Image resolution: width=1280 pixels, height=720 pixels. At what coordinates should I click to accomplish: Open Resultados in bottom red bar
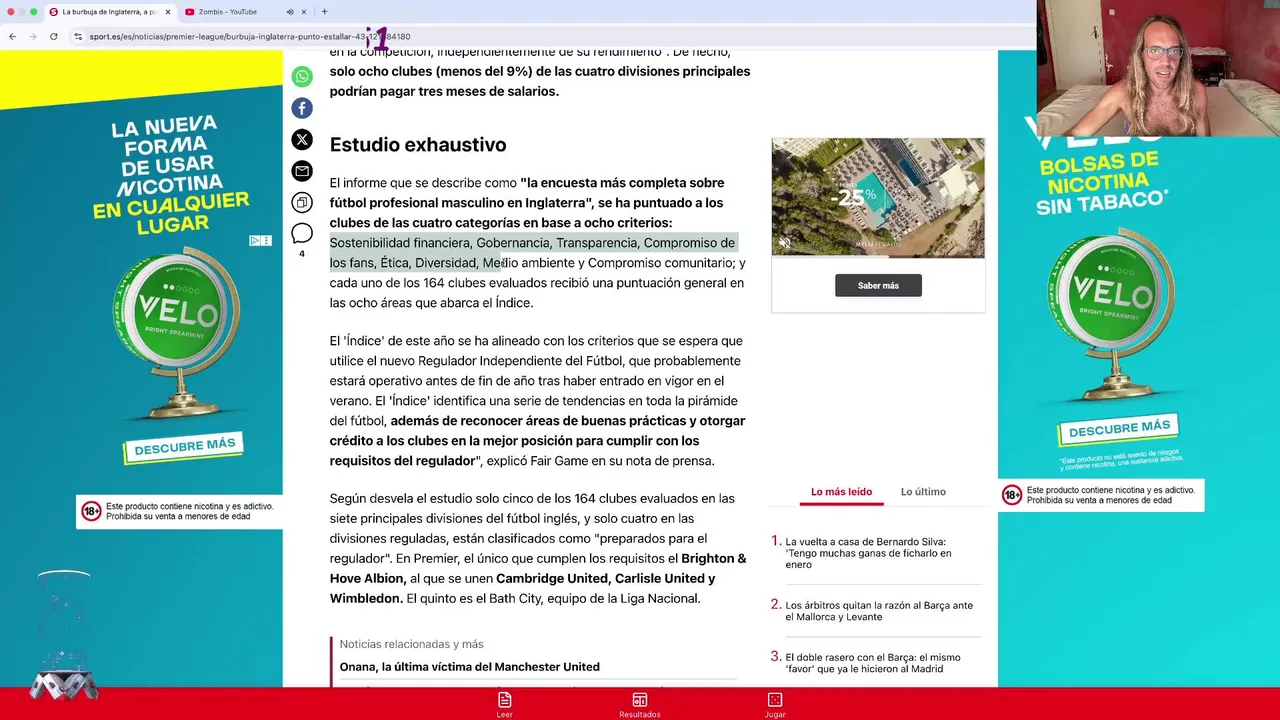(640, 704)
